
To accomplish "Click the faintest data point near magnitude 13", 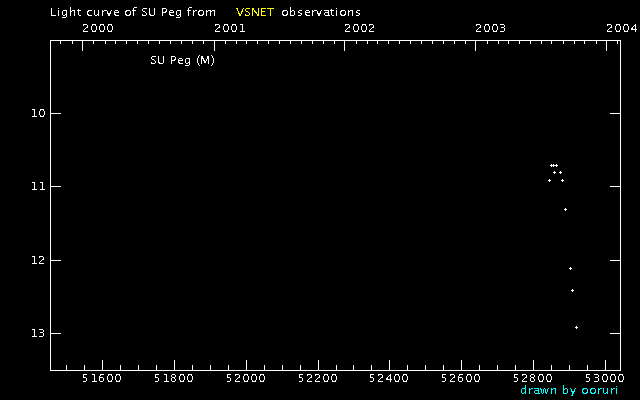I will [x=576, y=327].
